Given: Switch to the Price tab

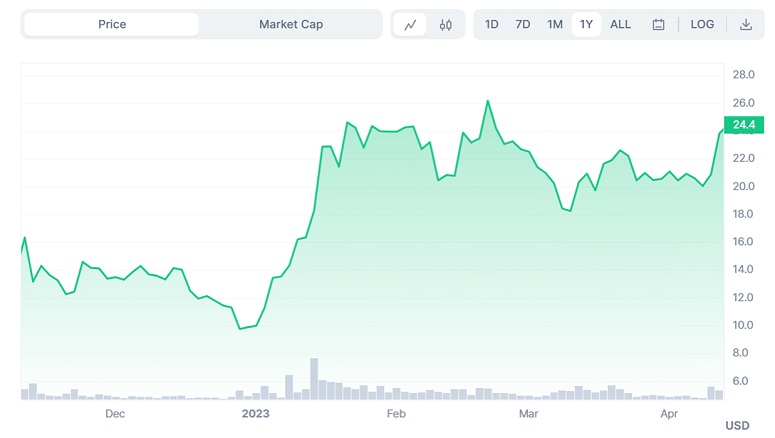Looking at the screenshot, I should pos(112,24).
